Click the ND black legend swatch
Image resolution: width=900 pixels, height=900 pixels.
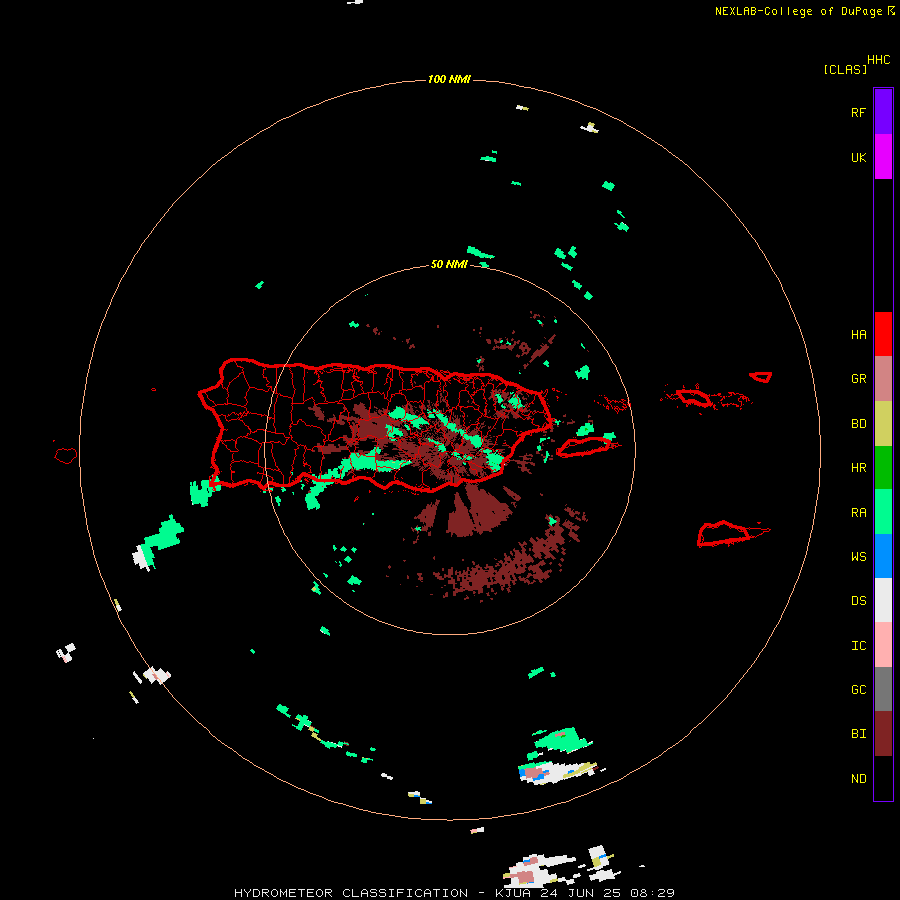[883, 778]
